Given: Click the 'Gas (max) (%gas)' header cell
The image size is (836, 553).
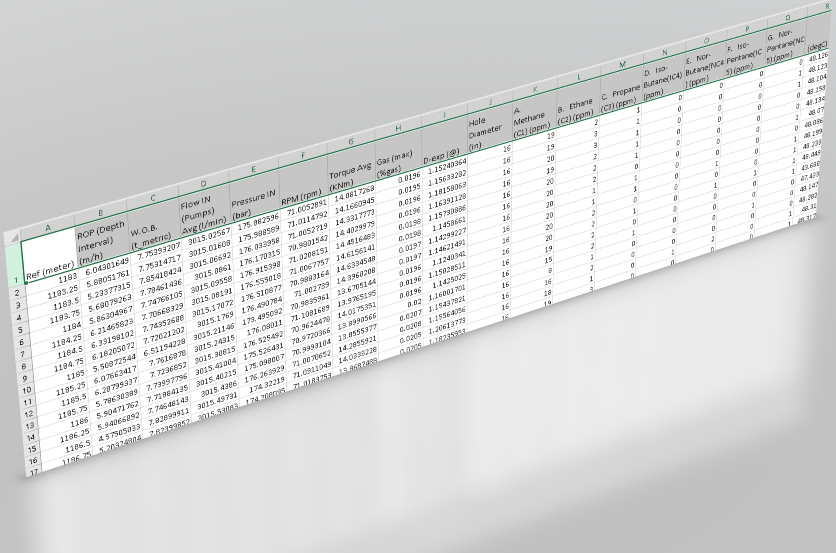Looking at the screenshot, I should 398,156.
